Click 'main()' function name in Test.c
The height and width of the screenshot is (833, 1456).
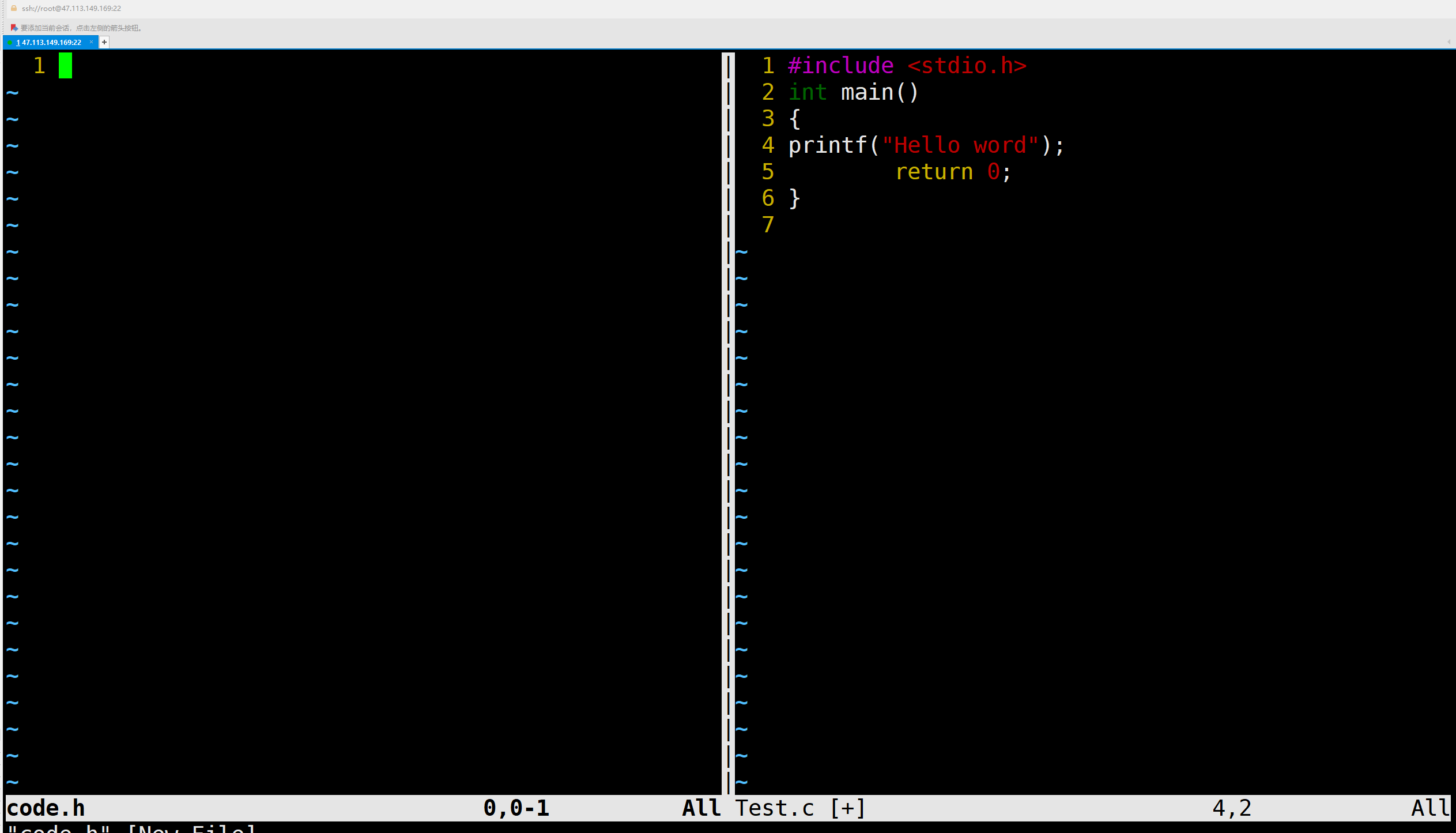coord(880,92)
